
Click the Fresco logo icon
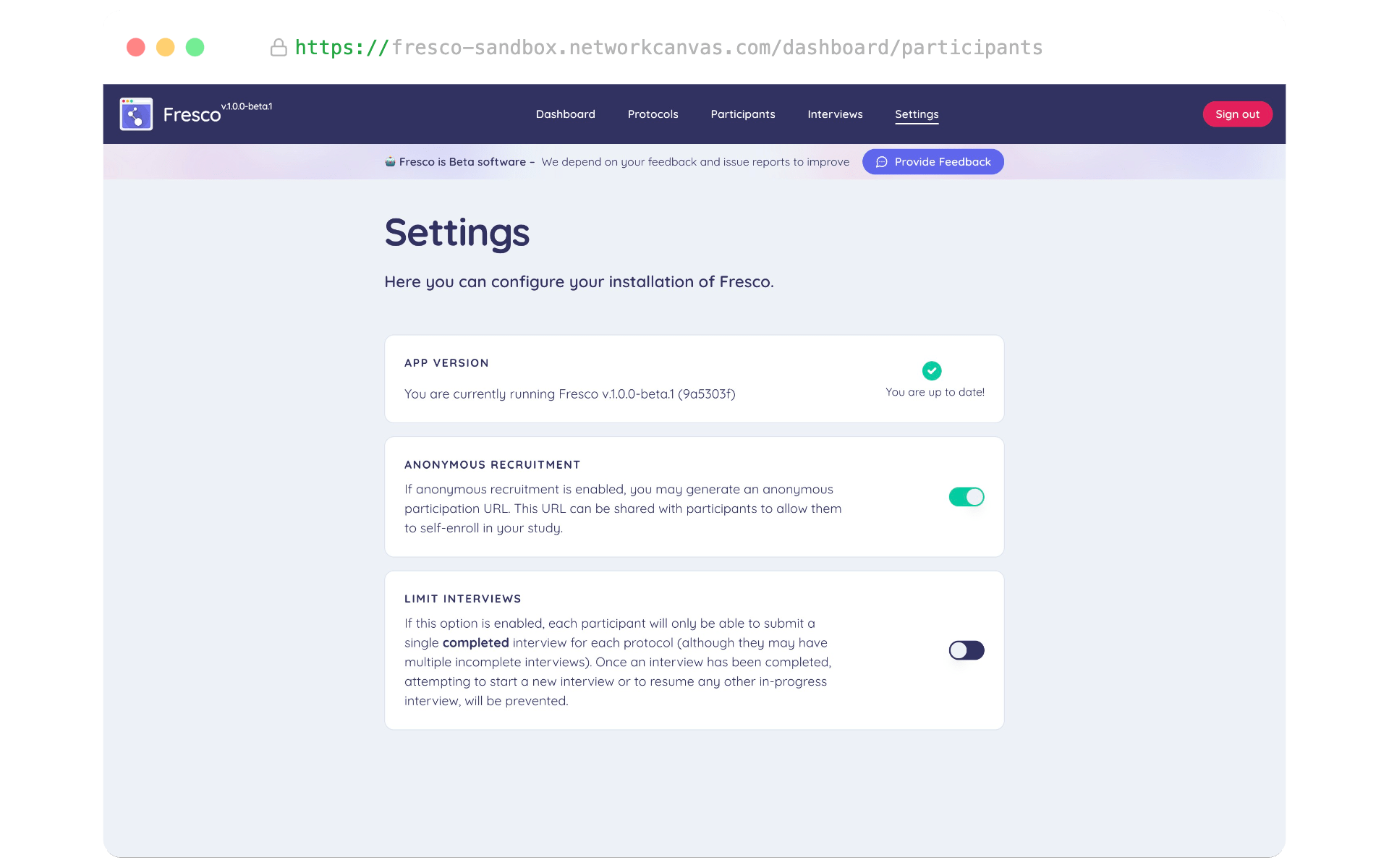click(136, 114)
